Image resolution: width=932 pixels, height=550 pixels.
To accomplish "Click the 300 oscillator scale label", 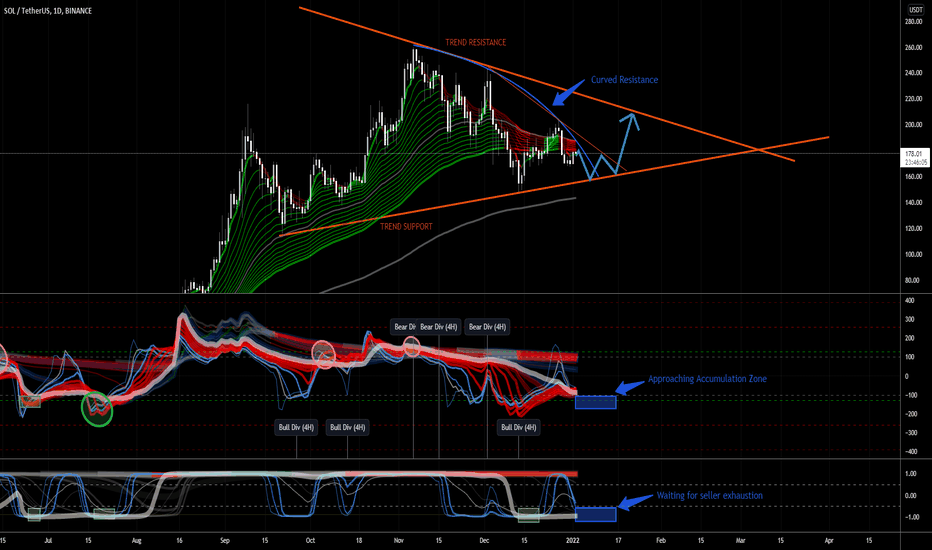I will point(909,319).
